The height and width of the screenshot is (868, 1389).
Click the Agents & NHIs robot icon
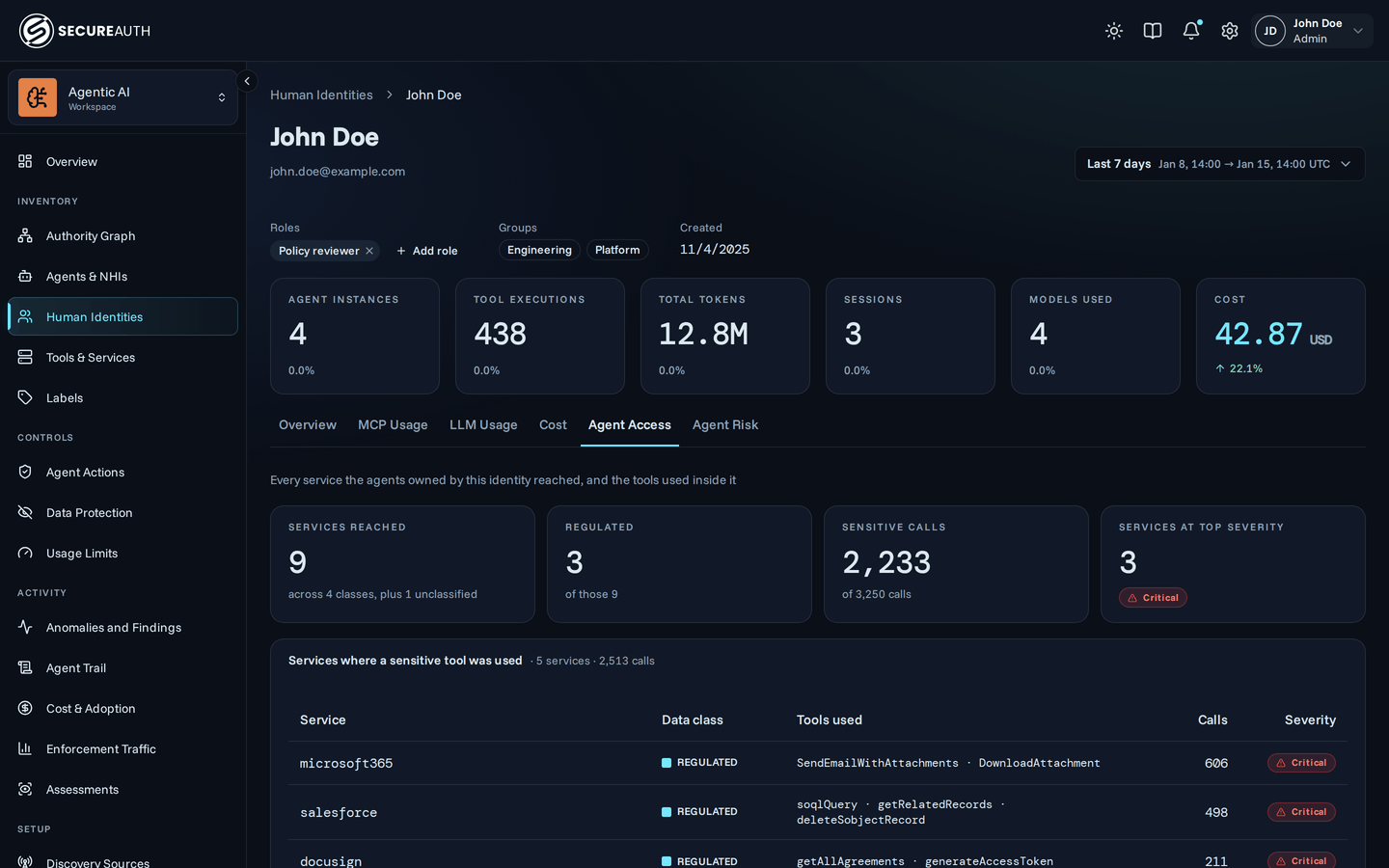(x=25, y=276)
